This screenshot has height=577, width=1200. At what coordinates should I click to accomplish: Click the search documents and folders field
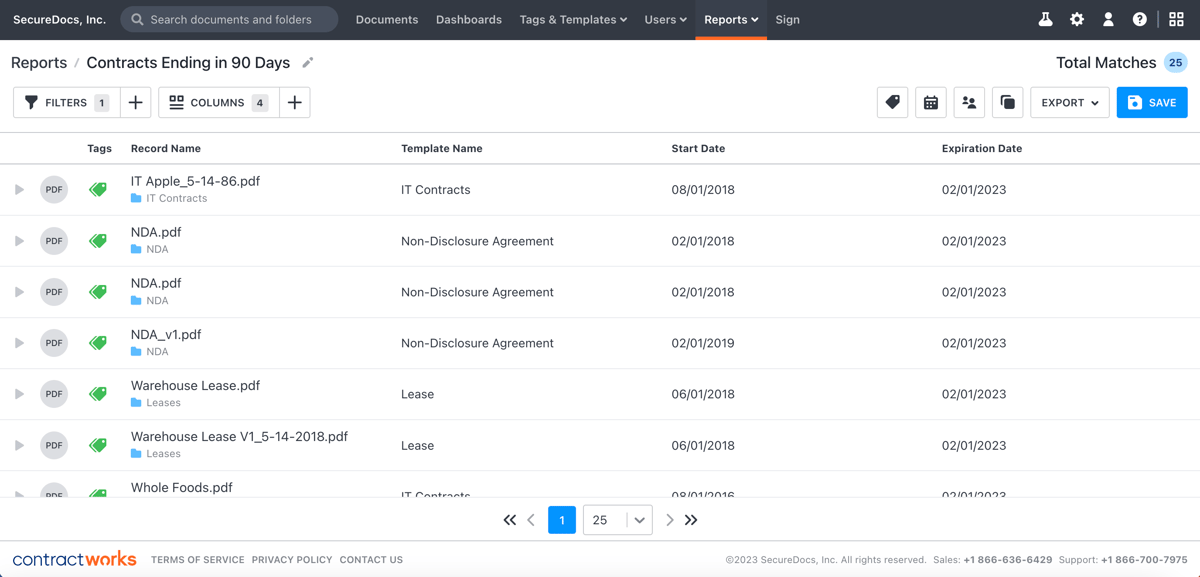pos(228,19)
